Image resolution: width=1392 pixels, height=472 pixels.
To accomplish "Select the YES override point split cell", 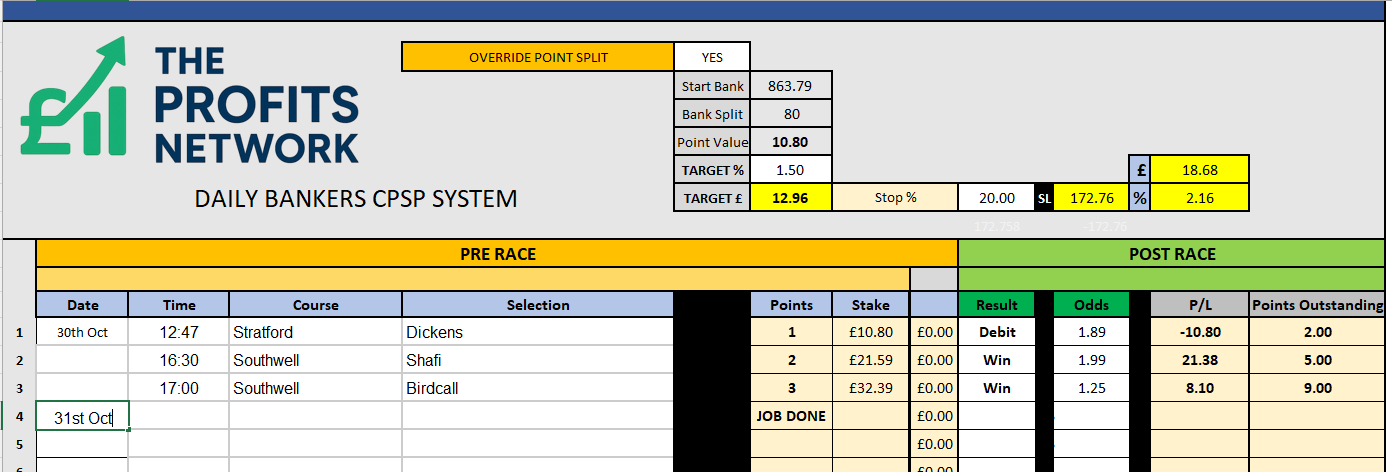I will [x=712, y=57].
